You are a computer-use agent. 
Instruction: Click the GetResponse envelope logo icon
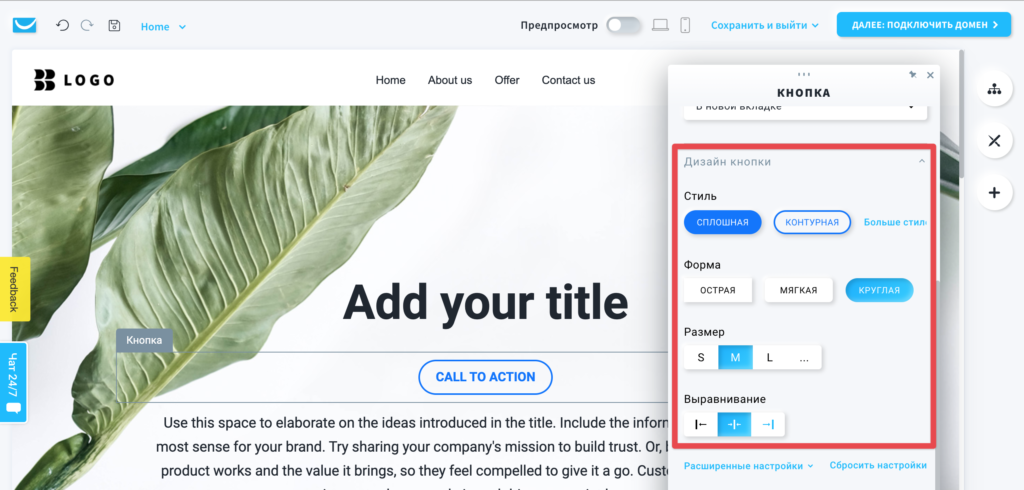24,25
